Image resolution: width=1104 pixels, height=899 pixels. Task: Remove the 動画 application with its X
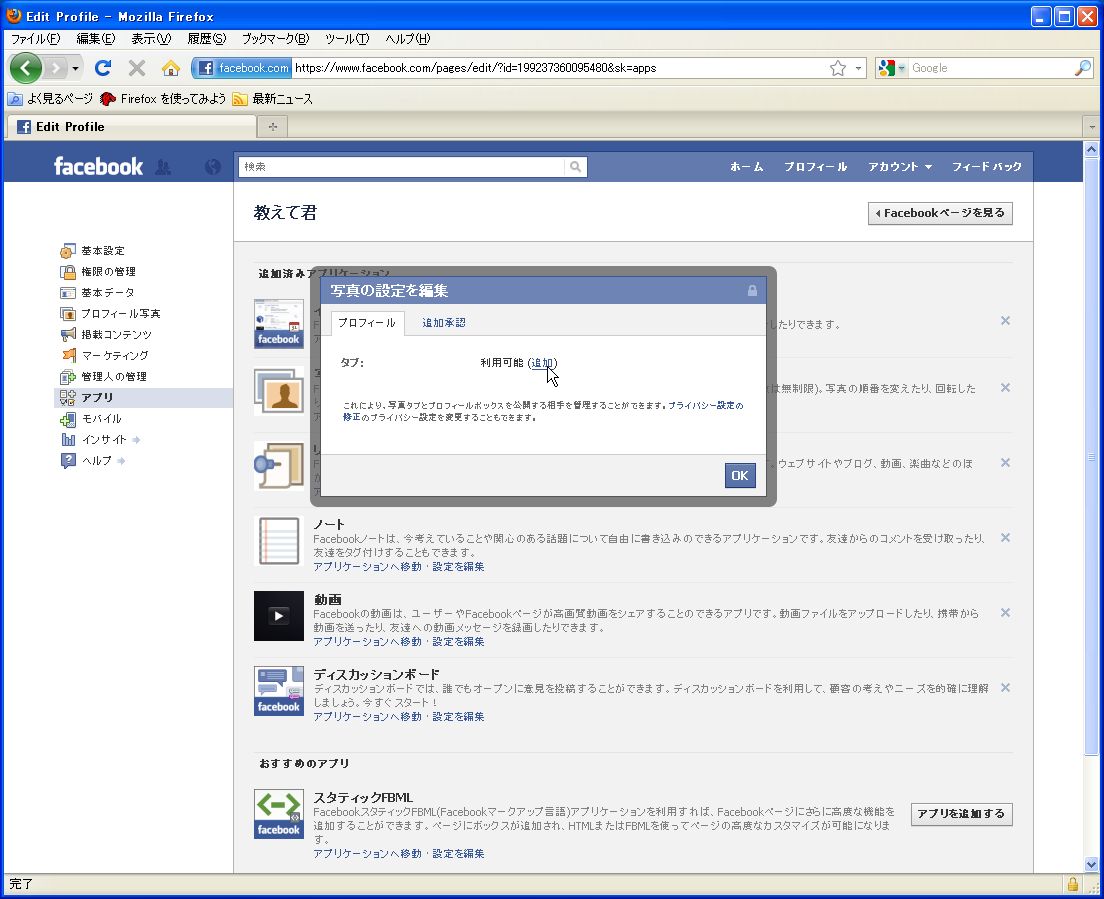point(1005,612)
